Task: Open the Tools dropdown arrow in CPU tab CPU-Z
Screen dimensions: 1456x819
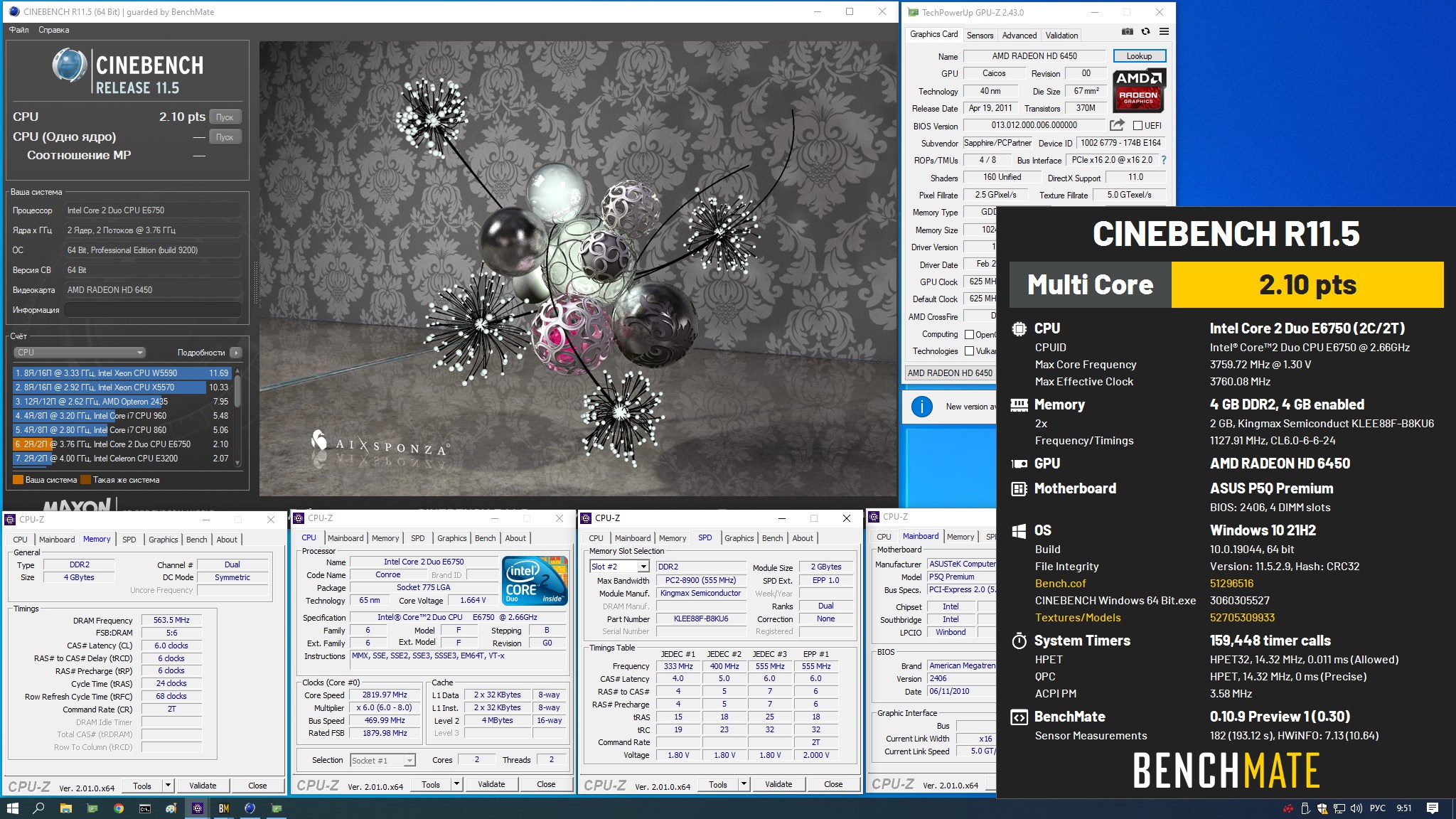Action: (456, 784)
